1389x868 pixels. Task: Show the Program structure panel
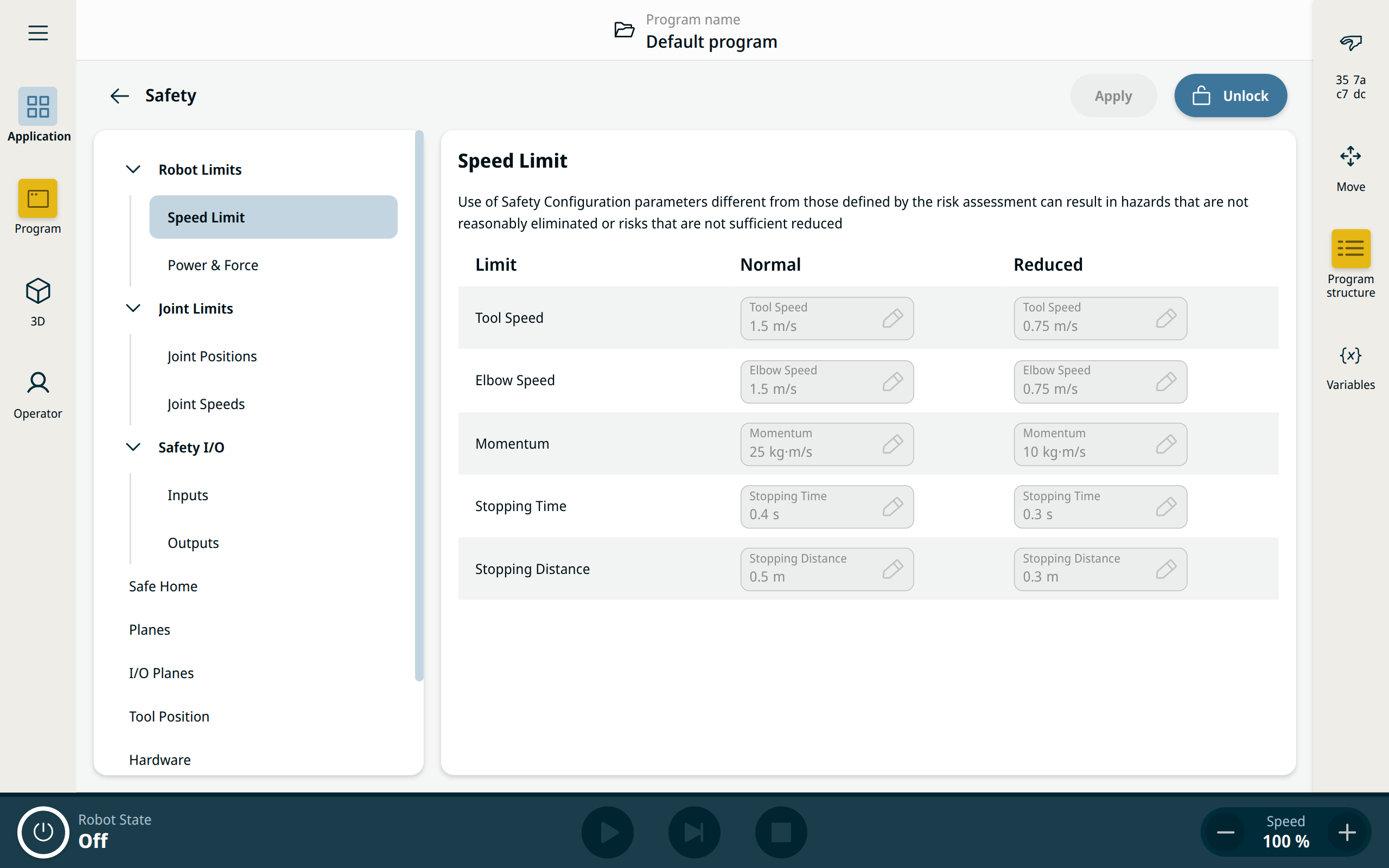[1350, 249]
